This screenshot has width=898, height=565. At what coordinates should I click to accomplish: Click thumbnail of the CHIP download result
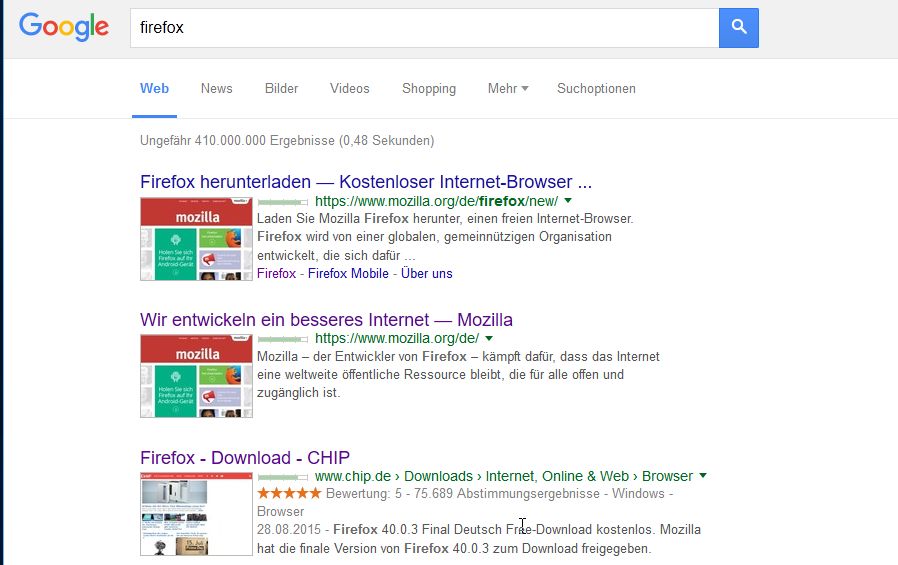196,513
